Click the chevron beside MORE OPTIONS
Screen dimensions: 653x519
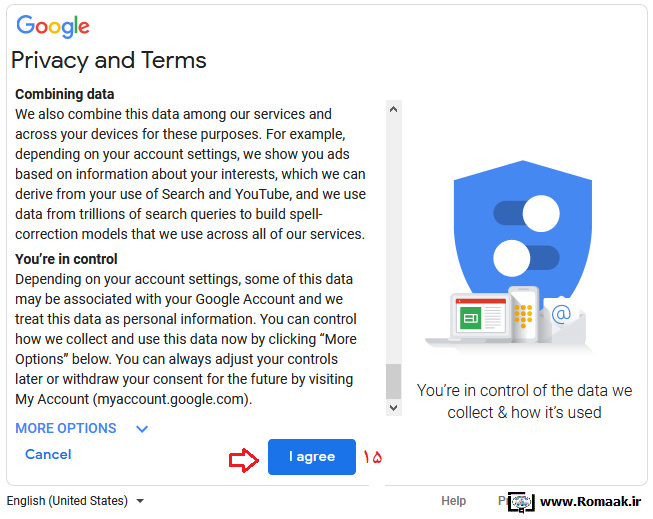(142, 429)
